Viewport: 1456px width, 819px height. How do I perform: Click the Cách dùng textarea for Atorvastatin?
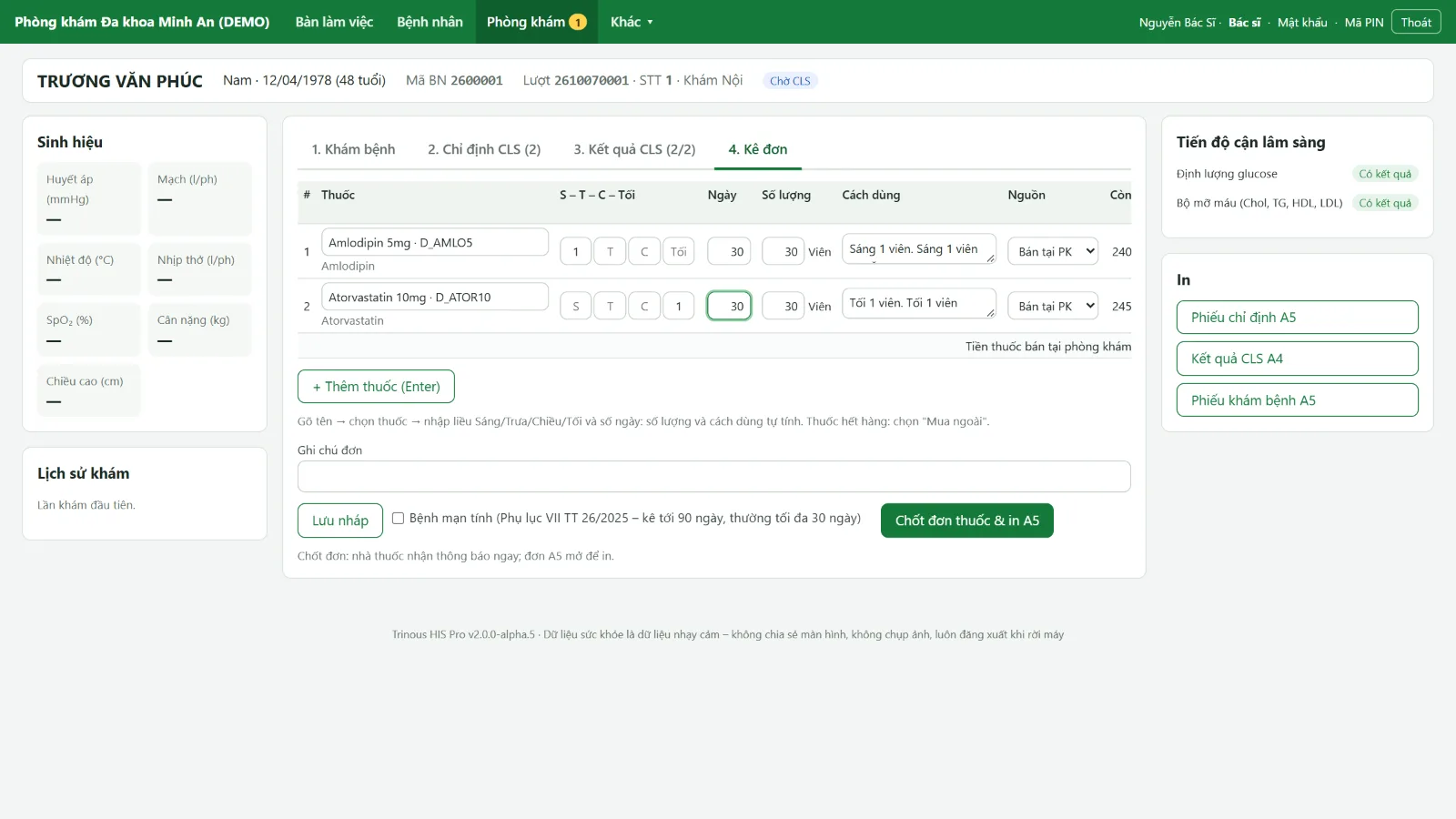pyautogui.click(x=919, y=304)
